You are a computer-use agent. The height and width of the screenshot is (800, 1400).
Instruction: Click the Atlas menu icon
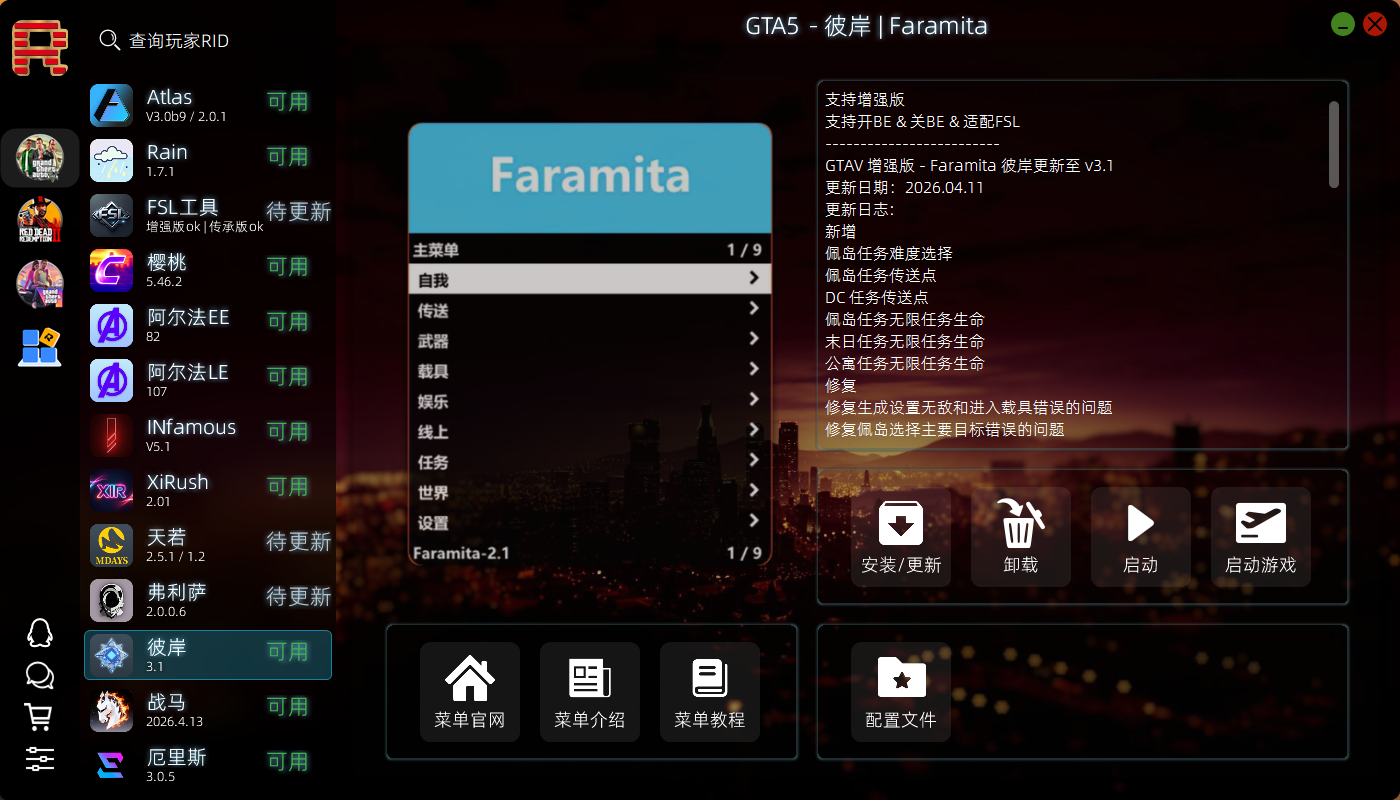tap(111, 105)
